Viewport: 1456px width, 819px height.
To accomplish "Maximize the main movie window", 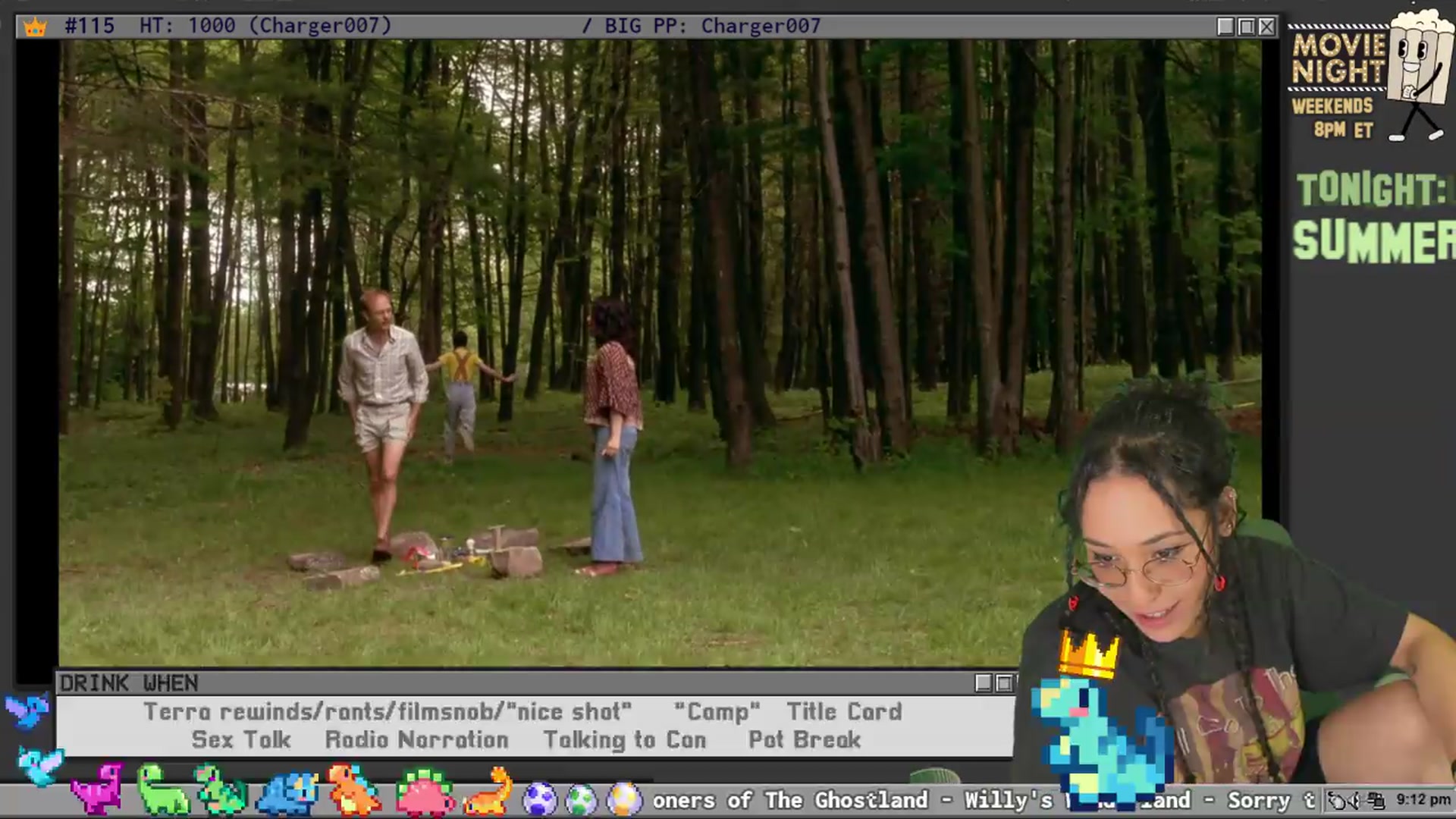I will tap(1247, 27).
